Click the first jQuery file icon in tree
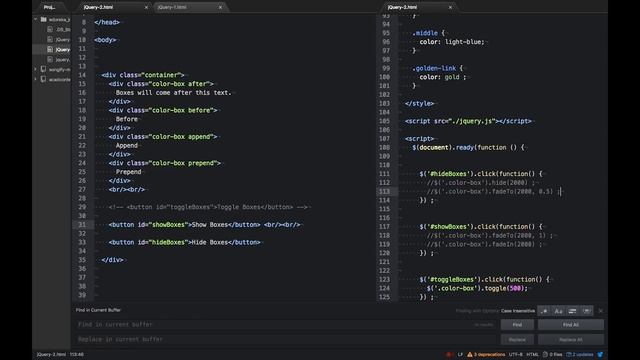The width and height of the screenshot is (640, 360). pyautogui.click(x=50, y=39)
